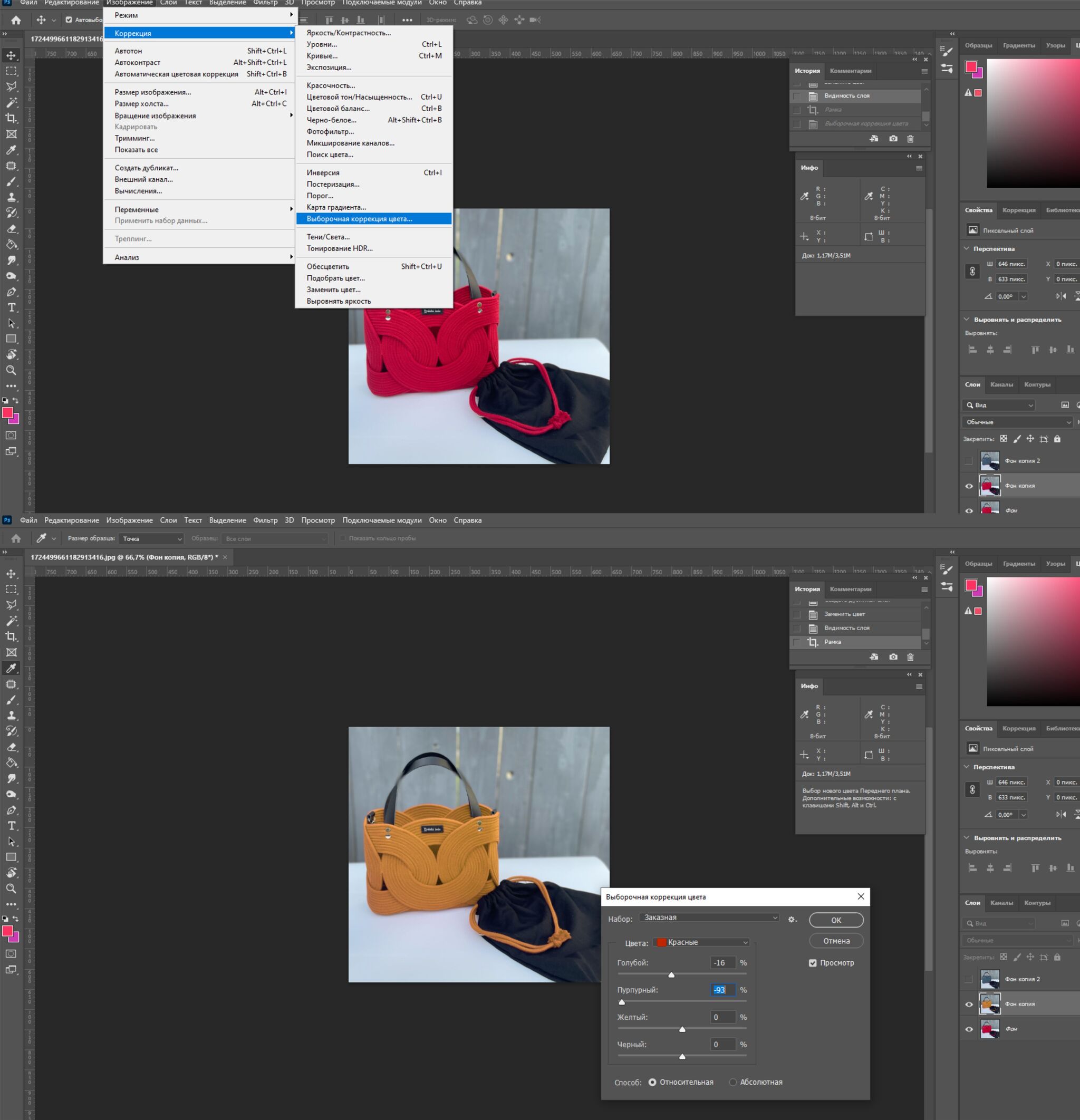Click camera snapshot icon in lower History panel
The image size is (1080, 1120).
(893, 657)
